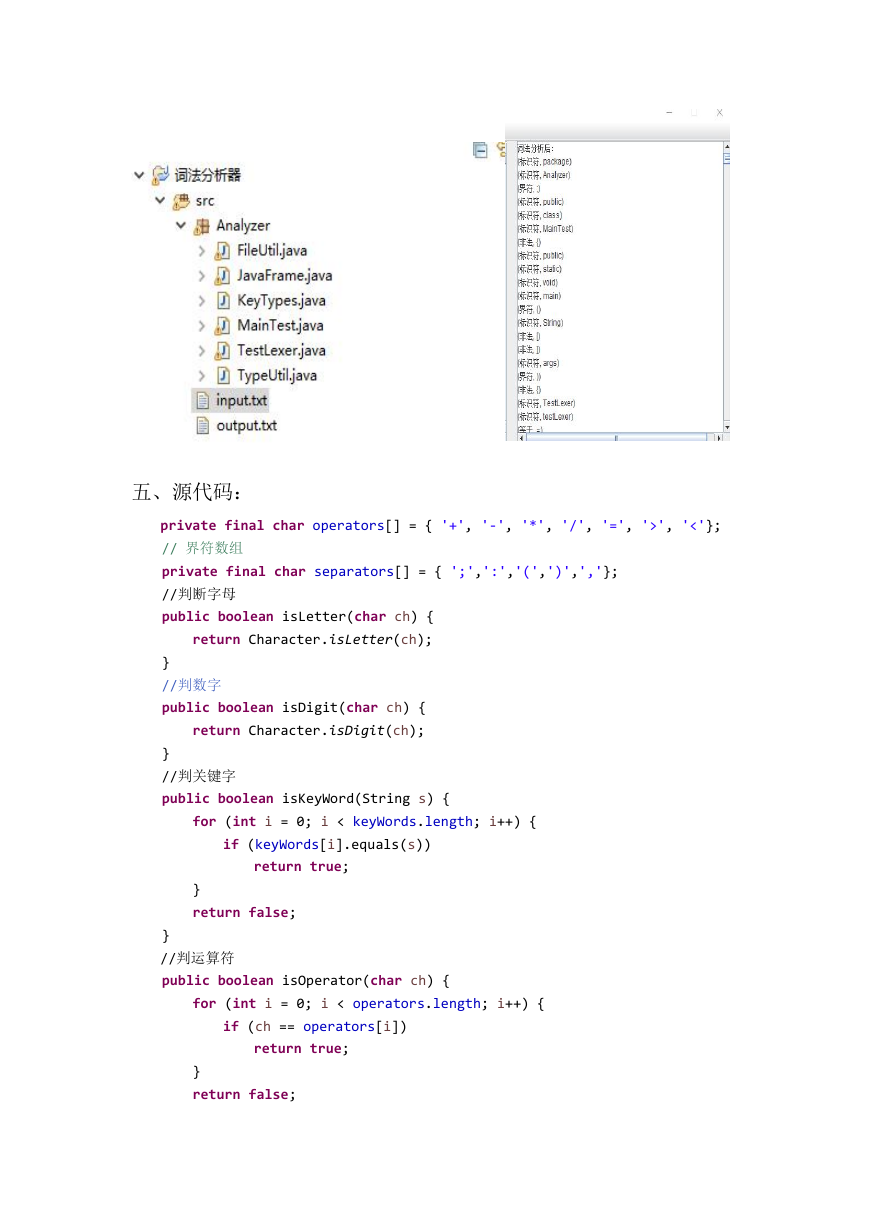Click the //判关键字 comment line
The width and height of the screenshot is (869, 1228).
[198, 776]
